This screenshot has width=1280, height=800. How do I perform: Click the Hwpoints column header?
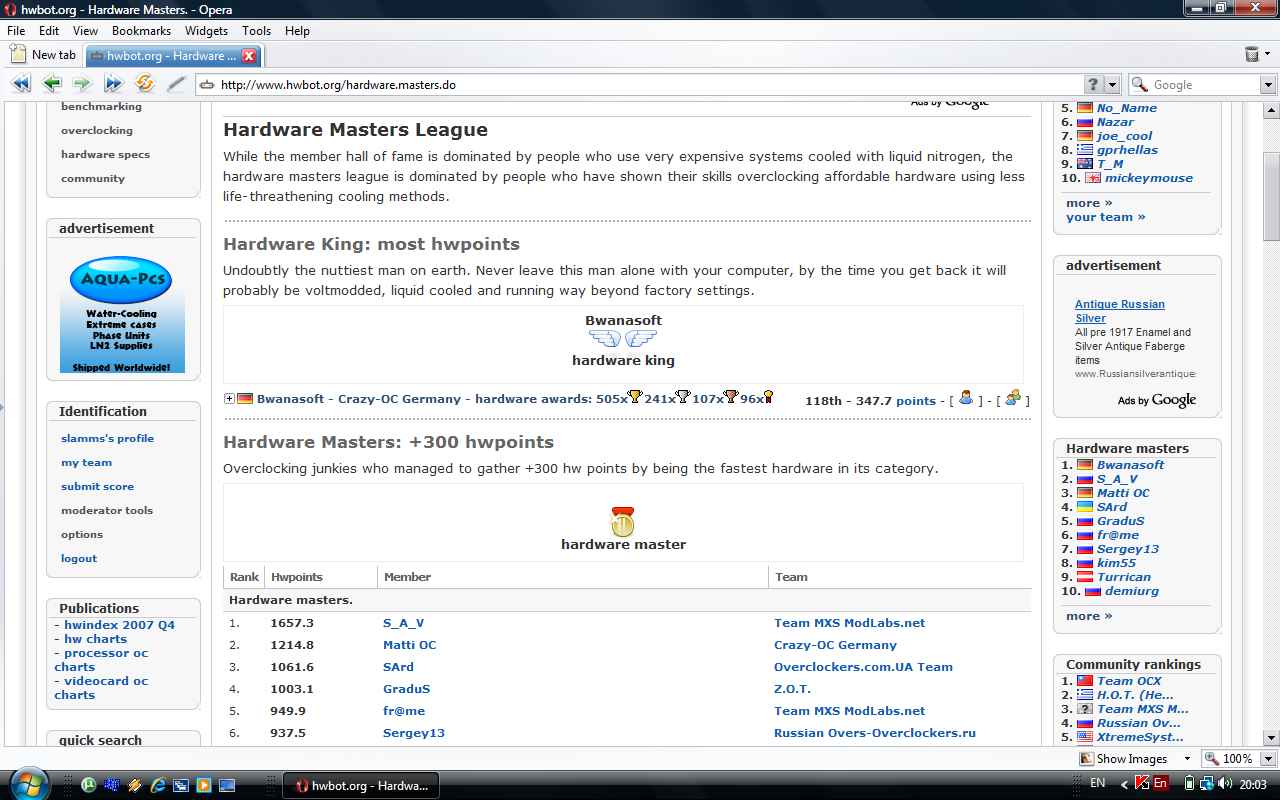coord(297,577)
